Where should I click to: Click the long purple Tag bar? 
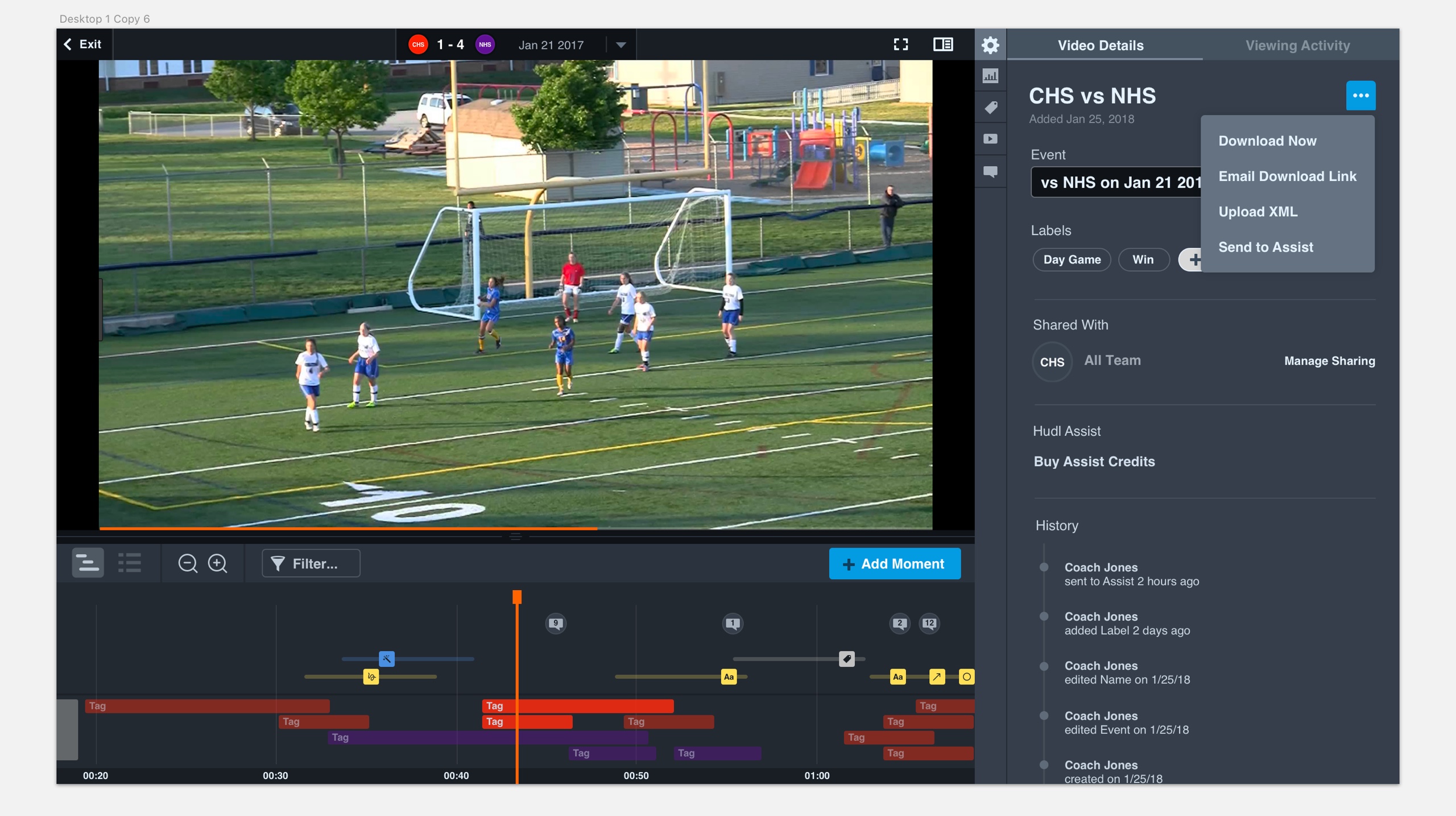point(488,737)
